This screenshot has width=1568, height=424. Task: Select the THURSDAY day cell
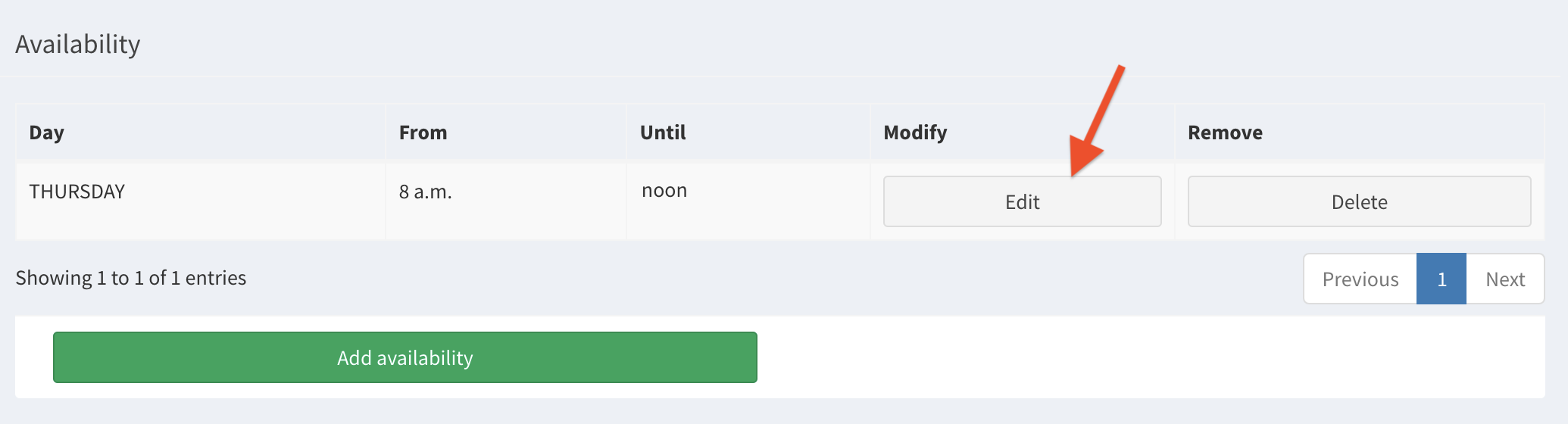pos(77,192)
